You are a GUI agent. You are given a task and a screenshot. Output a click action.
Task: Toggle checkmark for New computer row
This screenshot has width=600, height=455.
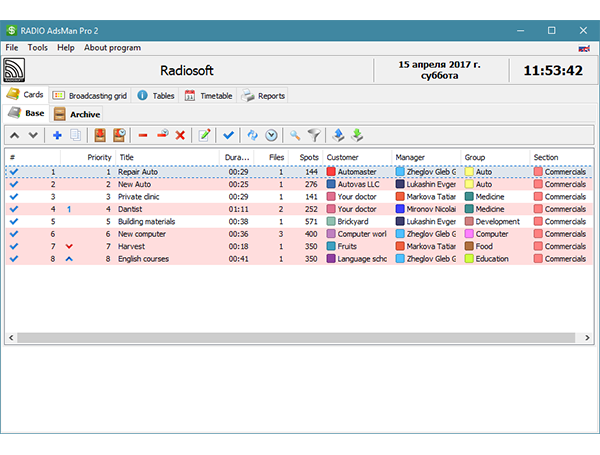[14, 234]
